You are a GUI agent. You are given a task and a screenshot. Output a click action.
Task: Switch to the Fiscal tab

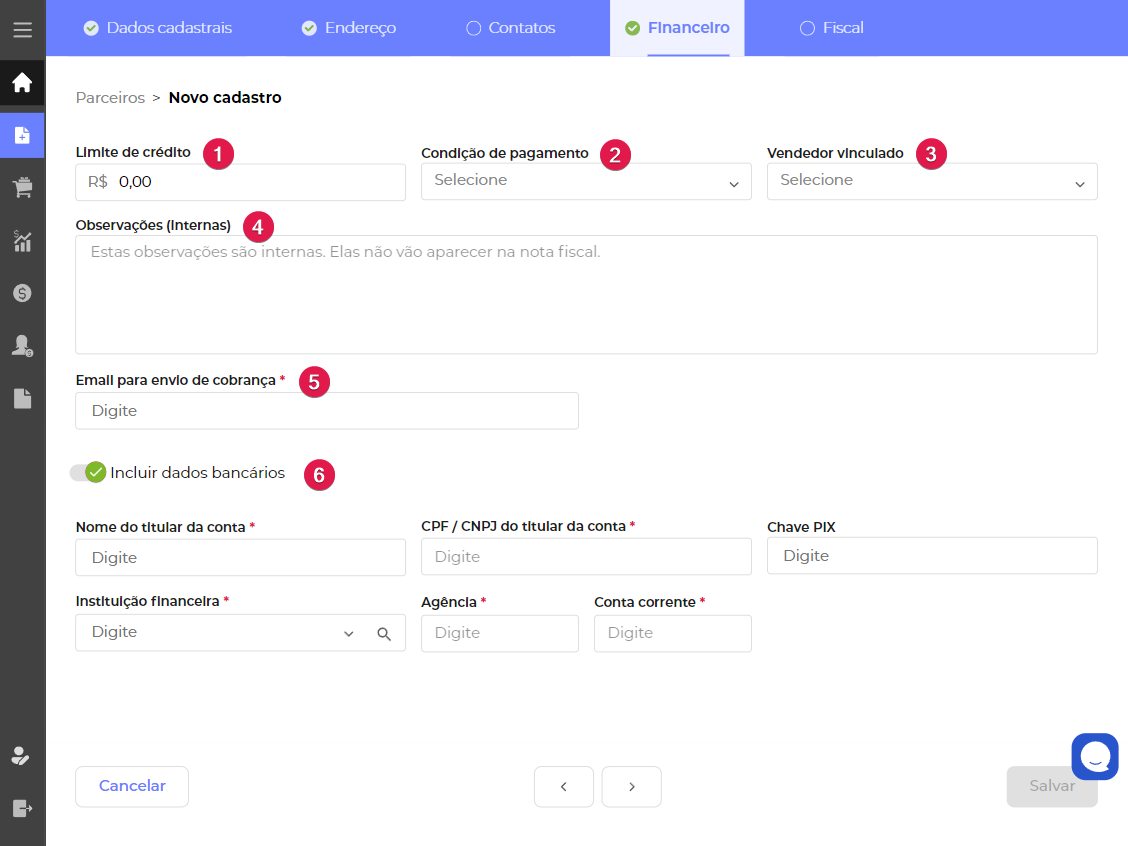[832, 28]
